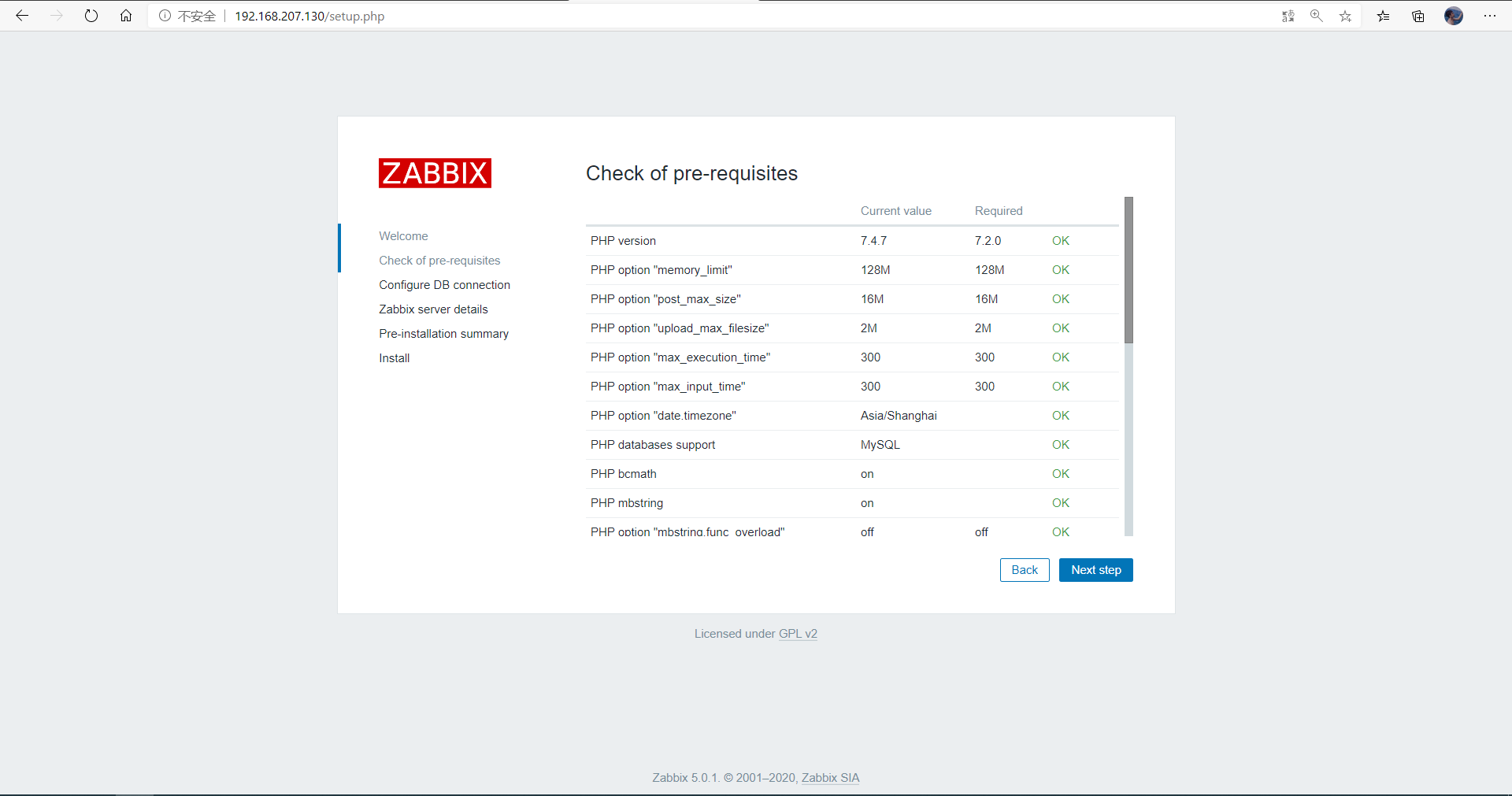The image size is (1512, 796).
Task: Select Pre-installation summary step
Action: [x=443, y=334]
